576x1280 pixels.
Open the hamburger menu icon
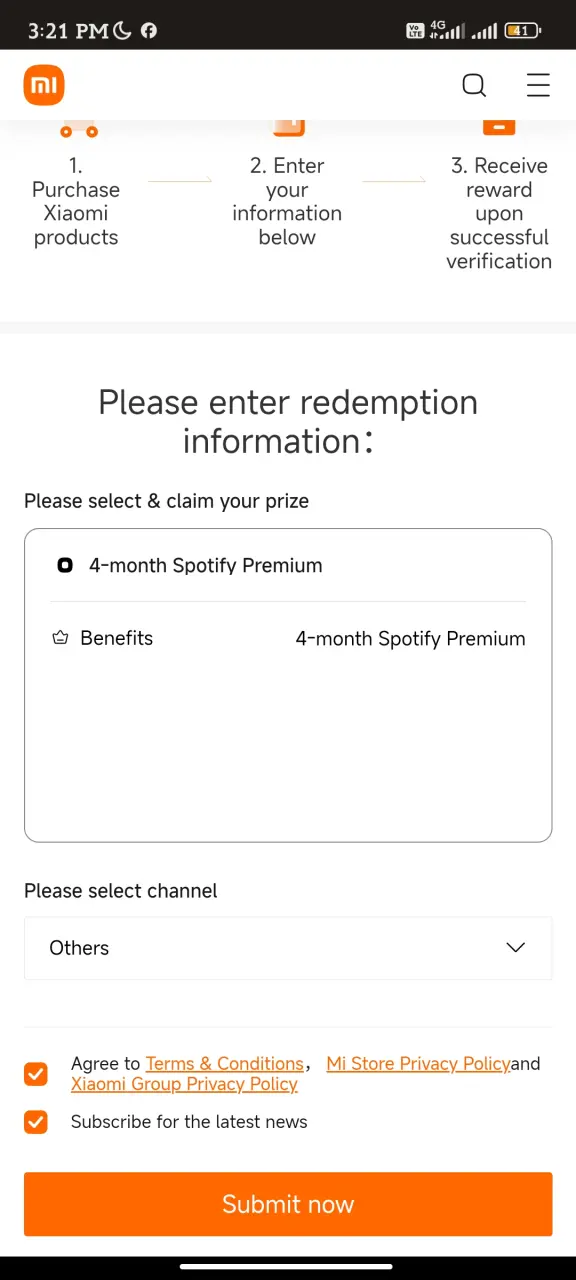tap(538, 86)
